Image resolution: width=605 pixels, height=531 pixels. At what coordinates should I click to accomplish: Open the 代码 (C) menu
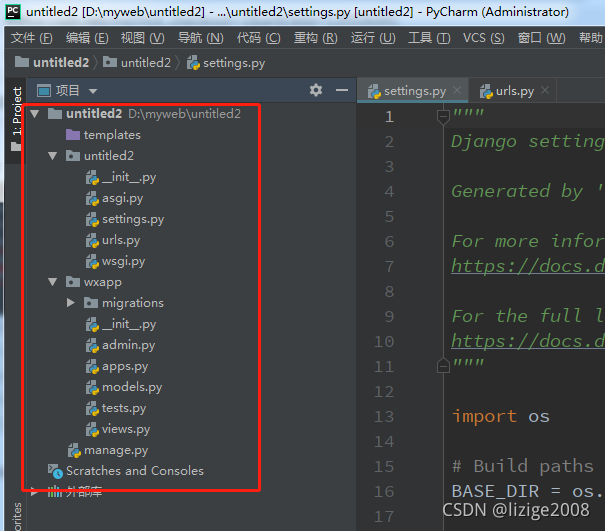[x=259, y=38]
